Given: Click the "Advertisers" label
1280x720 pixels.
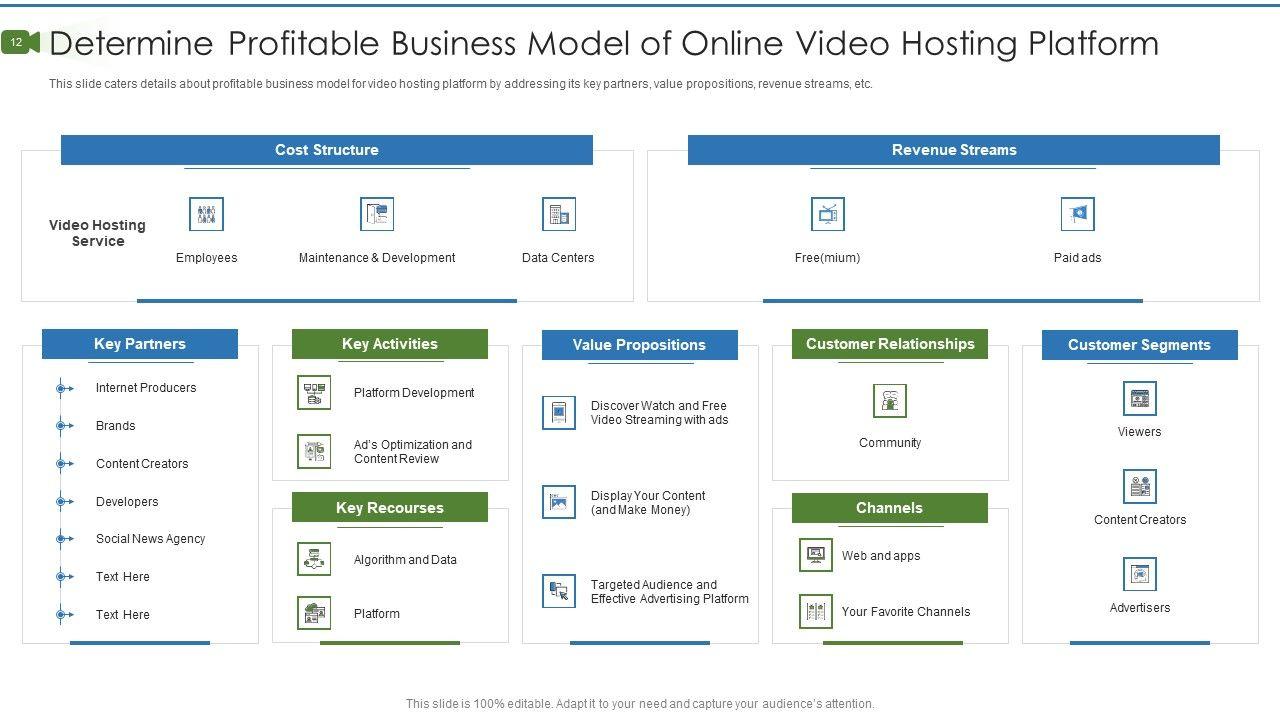Looking at the screenshot, I should tap(1140, 608).
